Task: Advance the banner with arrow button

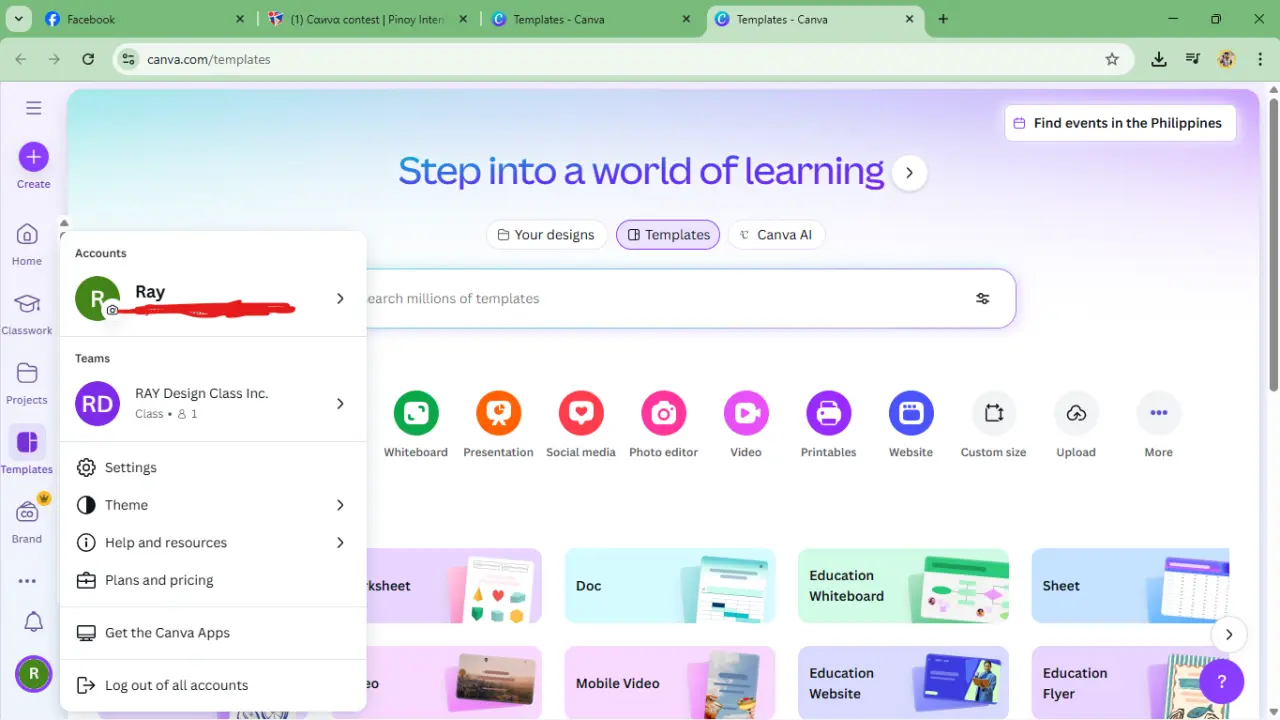Action: click(x=909, y=172)
